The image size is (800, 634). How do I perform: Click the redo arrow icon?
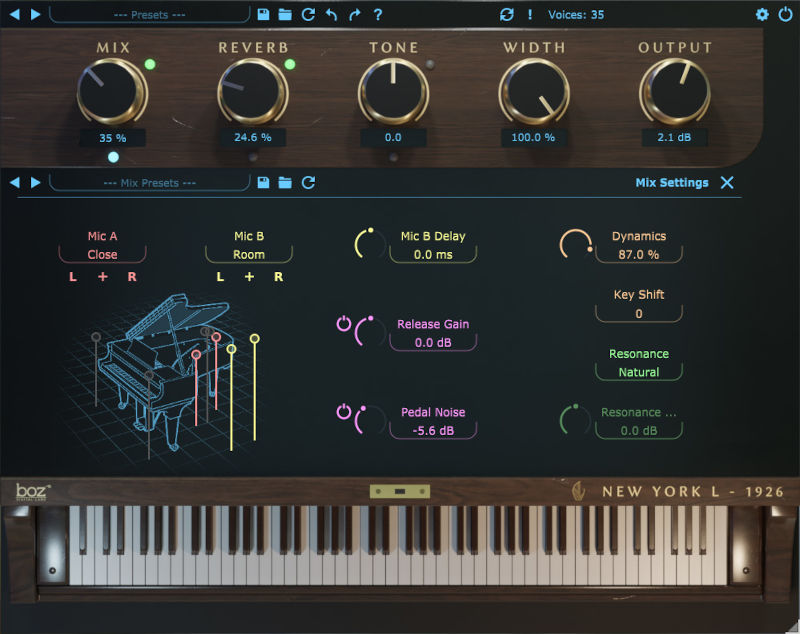tap(354, 15)
